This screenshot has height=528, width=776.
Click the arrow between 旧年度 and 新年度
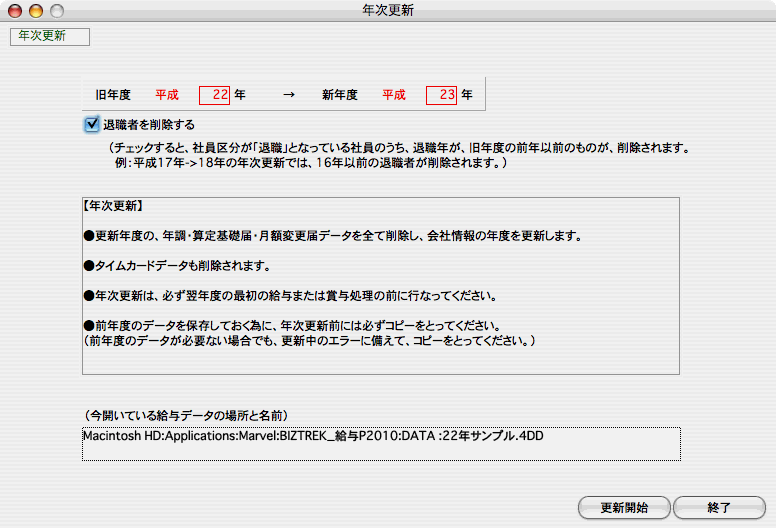click(x=289, y=95)
